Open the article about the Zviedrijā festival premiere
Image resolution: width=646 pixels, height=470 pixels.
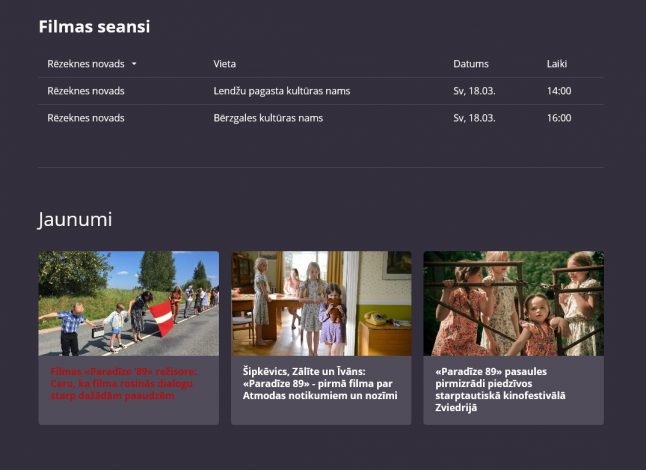pyautogui.click(x=501, y=389)
